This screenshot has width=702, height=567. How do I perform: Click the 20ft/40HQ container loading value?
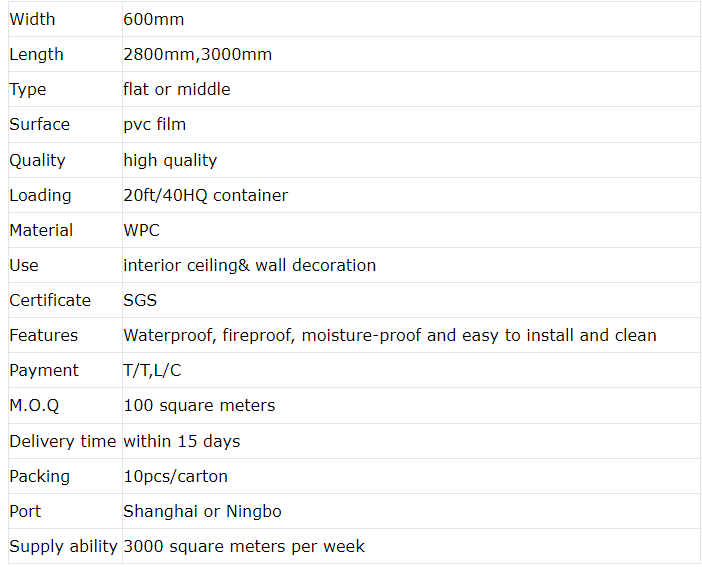tap(205, 195)
